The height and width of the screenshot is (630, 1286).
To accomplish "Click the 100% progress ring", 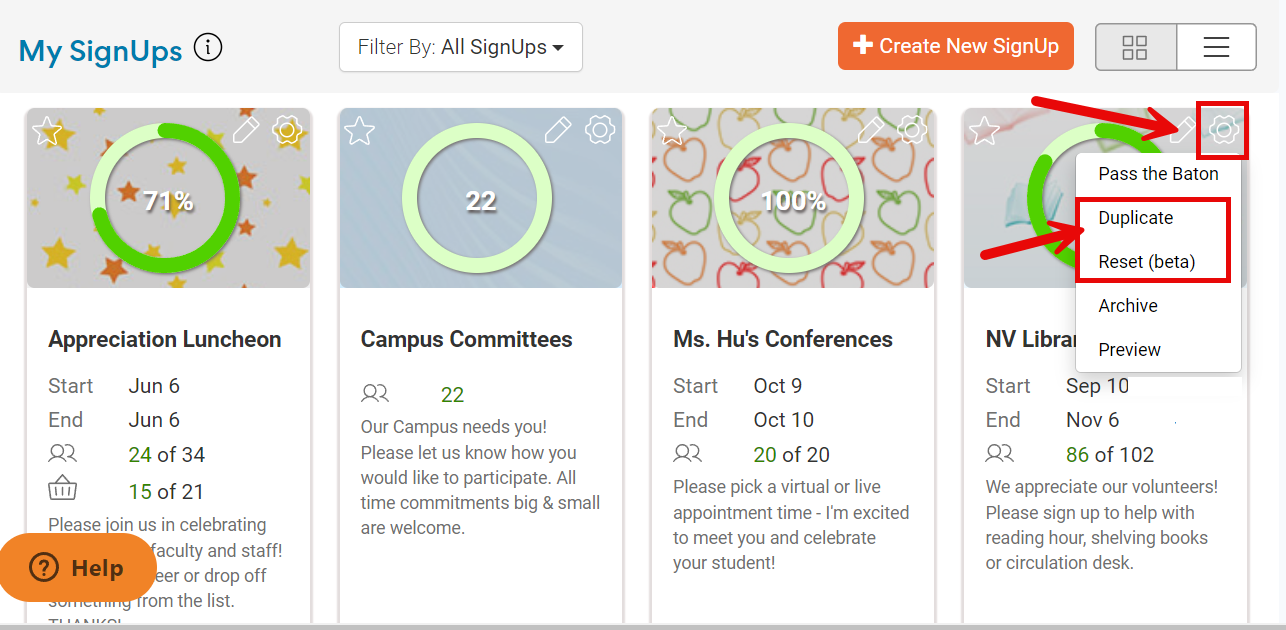I will pos(792,200).
